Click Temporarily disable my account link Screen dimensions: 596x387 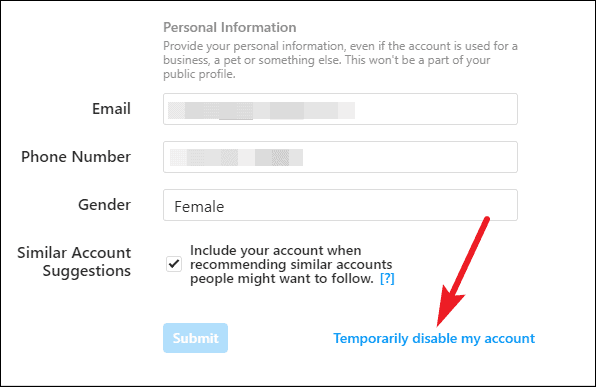pos(434,338)
